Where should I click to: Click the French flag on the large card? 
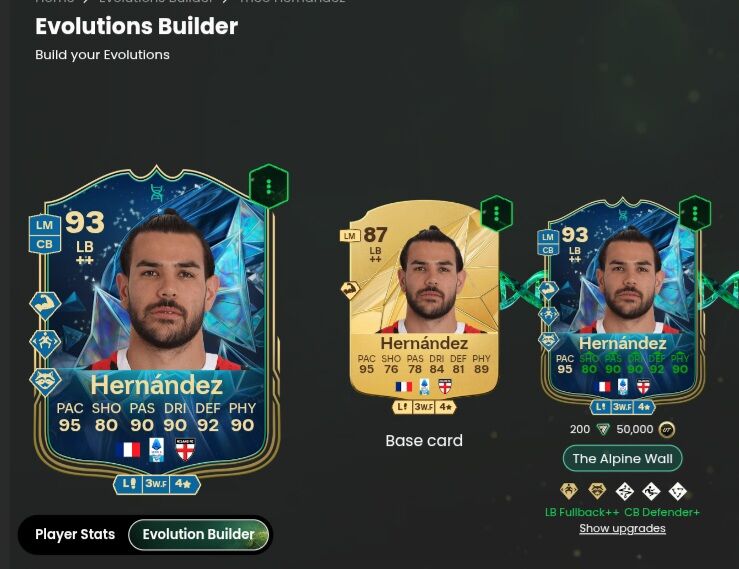[128, 449]
